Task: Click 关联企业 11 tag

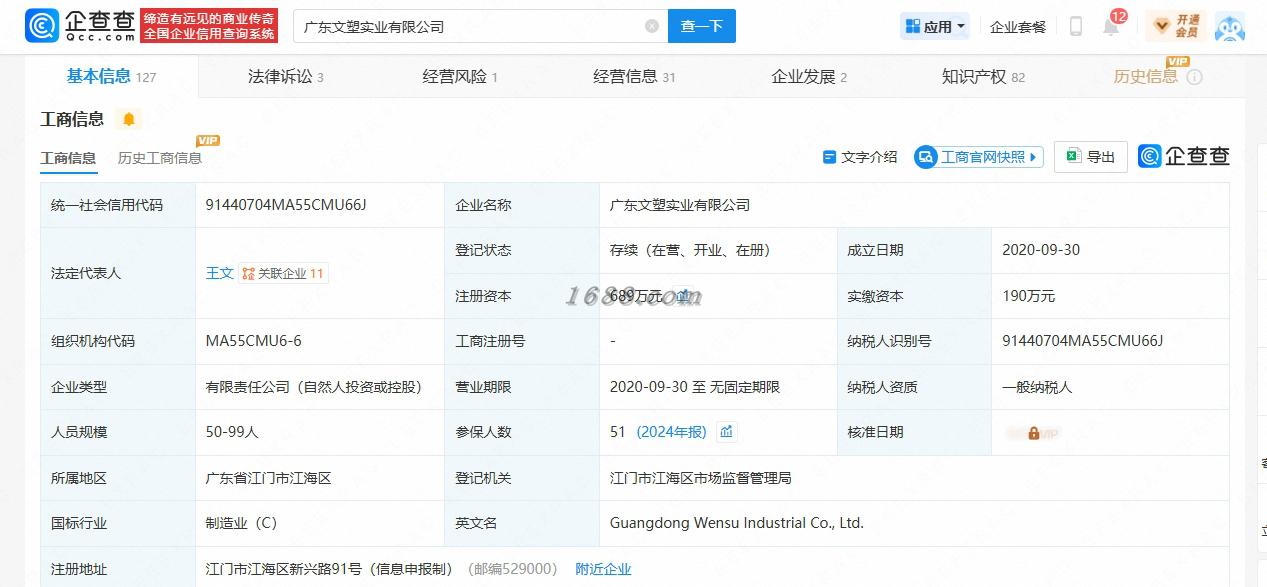Action: [283, 273]
